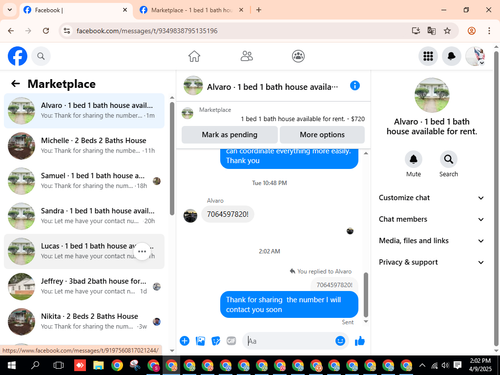Viewport: 500px width, 375px height.
Task: Expand Customize chat section
Action: [431, 198]
